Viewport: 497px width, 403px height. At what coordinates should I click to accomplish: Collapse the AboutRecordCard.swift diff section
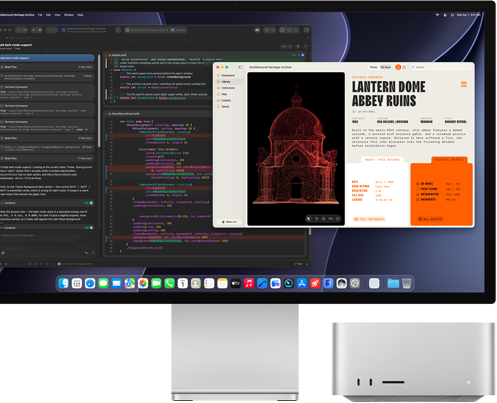tap(107, 114)
